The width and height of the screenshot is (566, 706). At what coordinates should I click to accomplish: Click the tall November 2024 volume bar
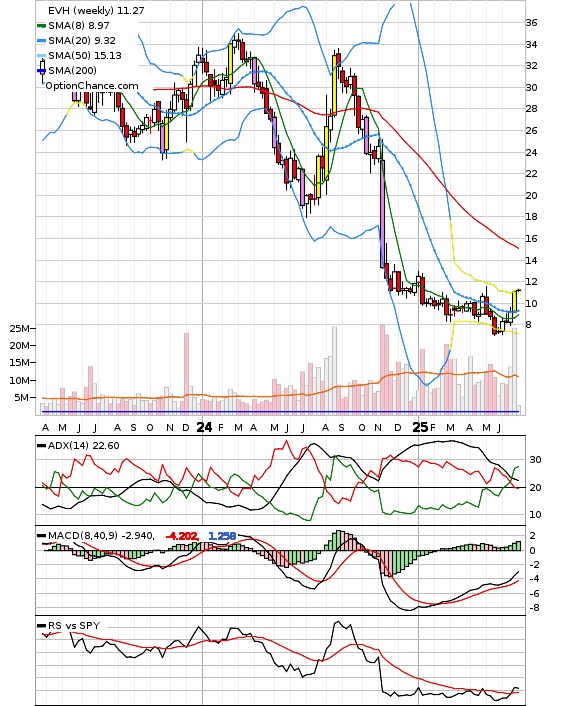(x=382, y=368)
